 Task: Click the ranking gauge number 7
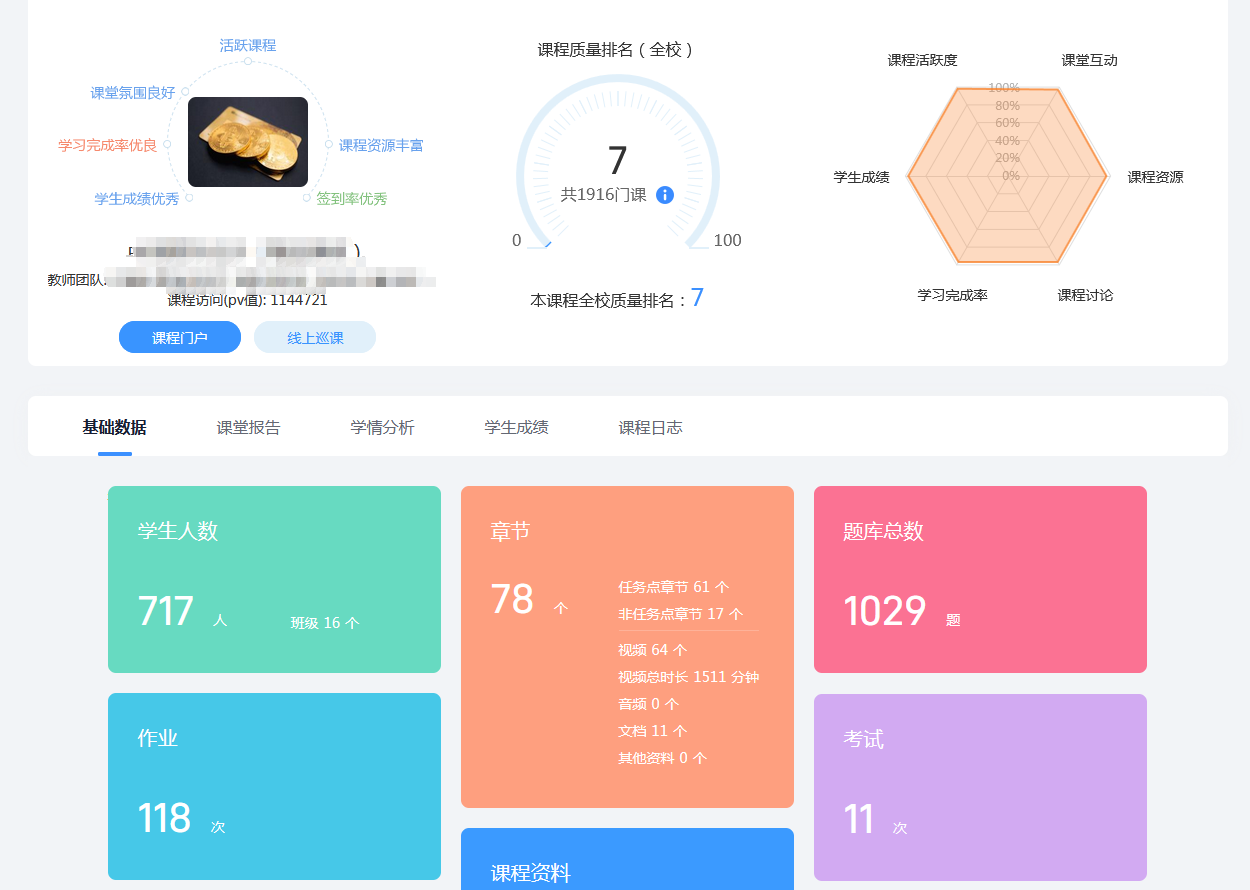click(618, 161)
